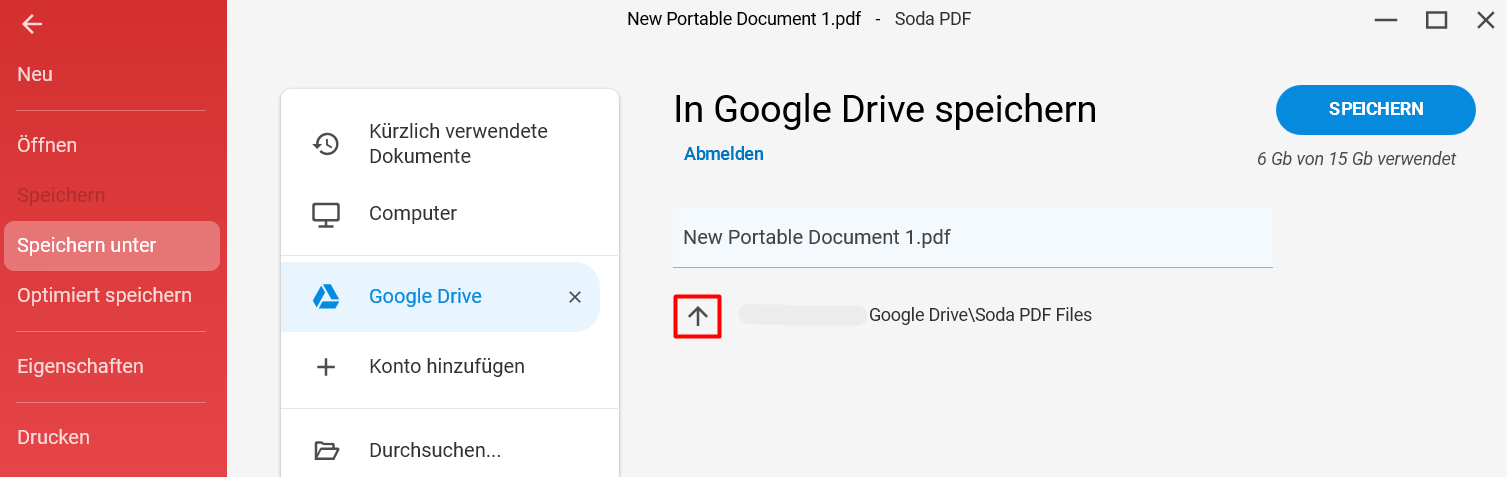Click the up-arrow parent folder icon
Viewport: 1507px width, 477px height.
click(x=698, y=316)
